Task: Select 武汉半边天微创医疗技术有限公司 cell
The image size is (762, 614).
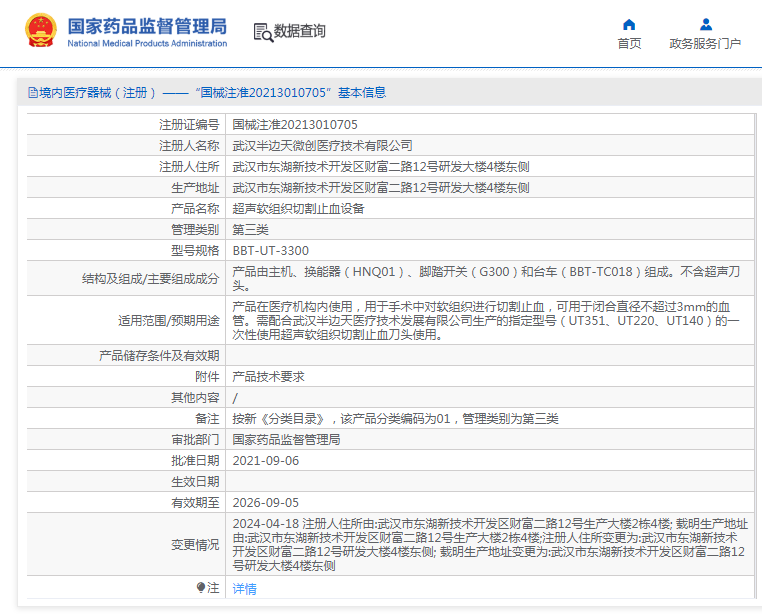Action: coord(322,146)
